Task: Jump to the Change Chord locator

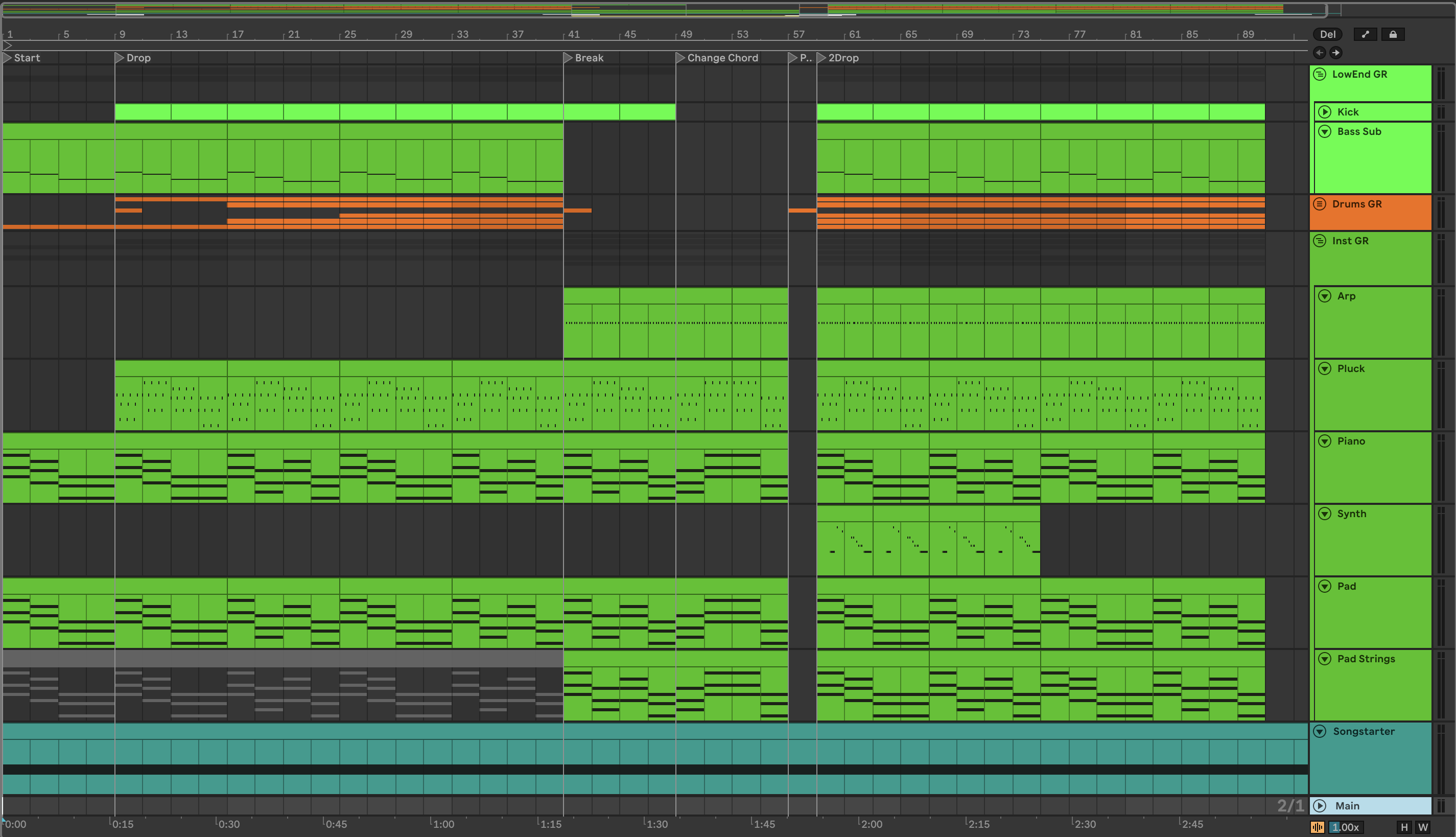Action: click(x=718, y=58)
